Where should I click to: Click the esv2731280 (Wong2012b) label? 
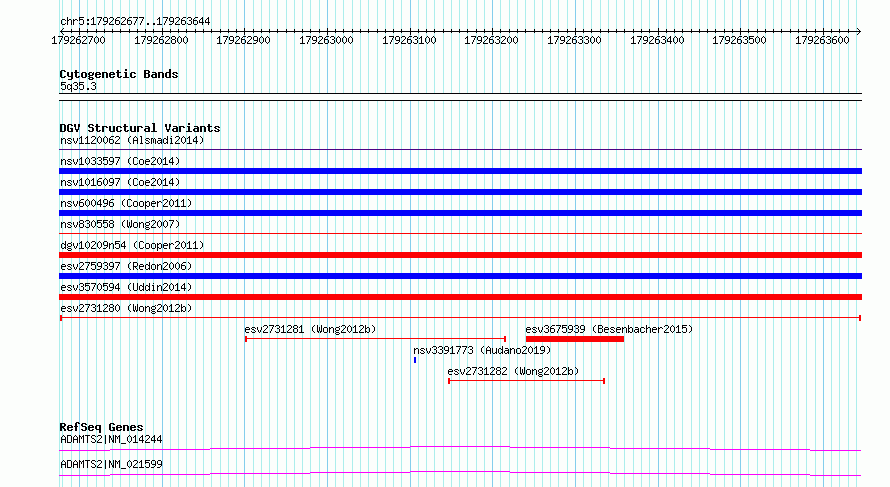pos(126,308)
